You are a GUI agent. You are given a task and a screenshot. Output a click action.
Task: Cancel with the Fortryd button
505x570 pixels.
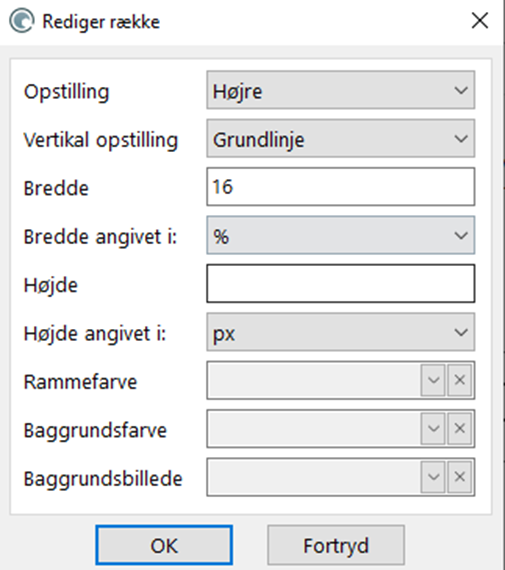point(336,545)
